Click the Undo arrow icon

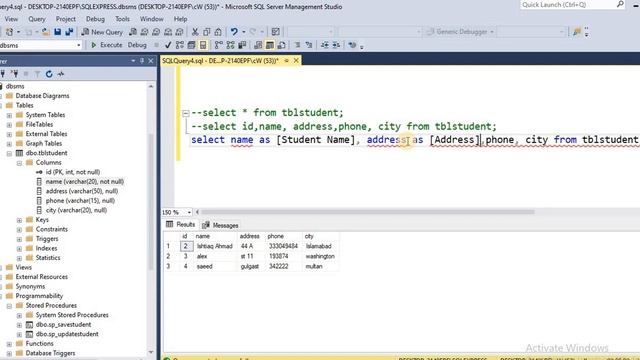(x=234, y=32)
